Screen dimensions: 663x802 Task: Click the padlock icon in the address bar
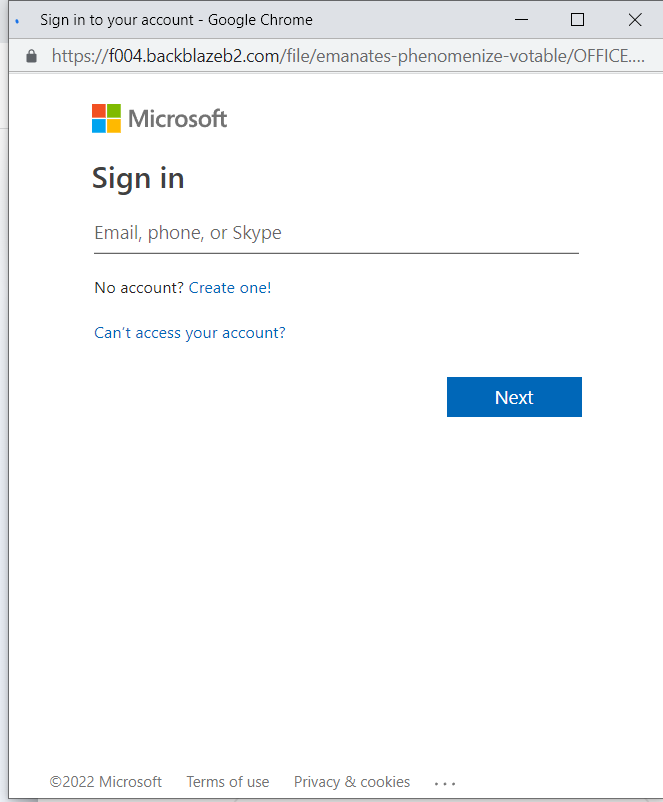click(x=31, y=56)
